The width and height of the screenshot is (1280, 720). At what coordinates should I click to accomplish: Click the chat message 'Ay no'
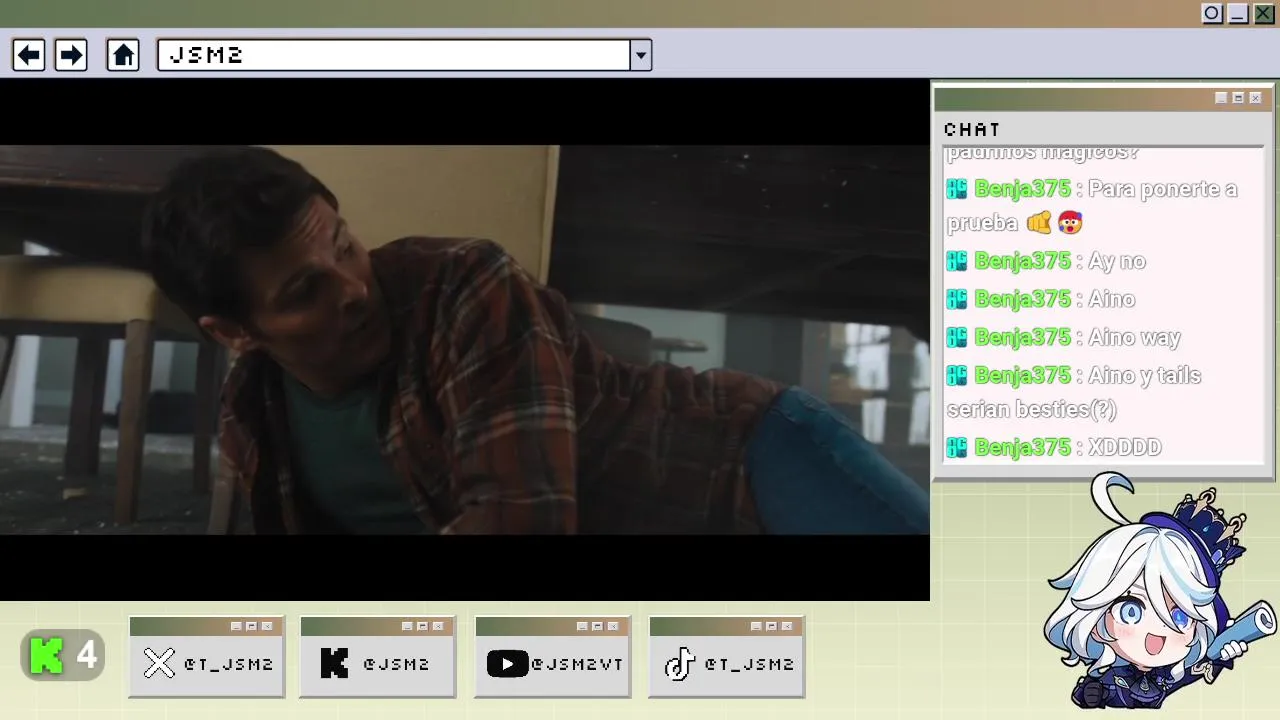coord(1116,261)
